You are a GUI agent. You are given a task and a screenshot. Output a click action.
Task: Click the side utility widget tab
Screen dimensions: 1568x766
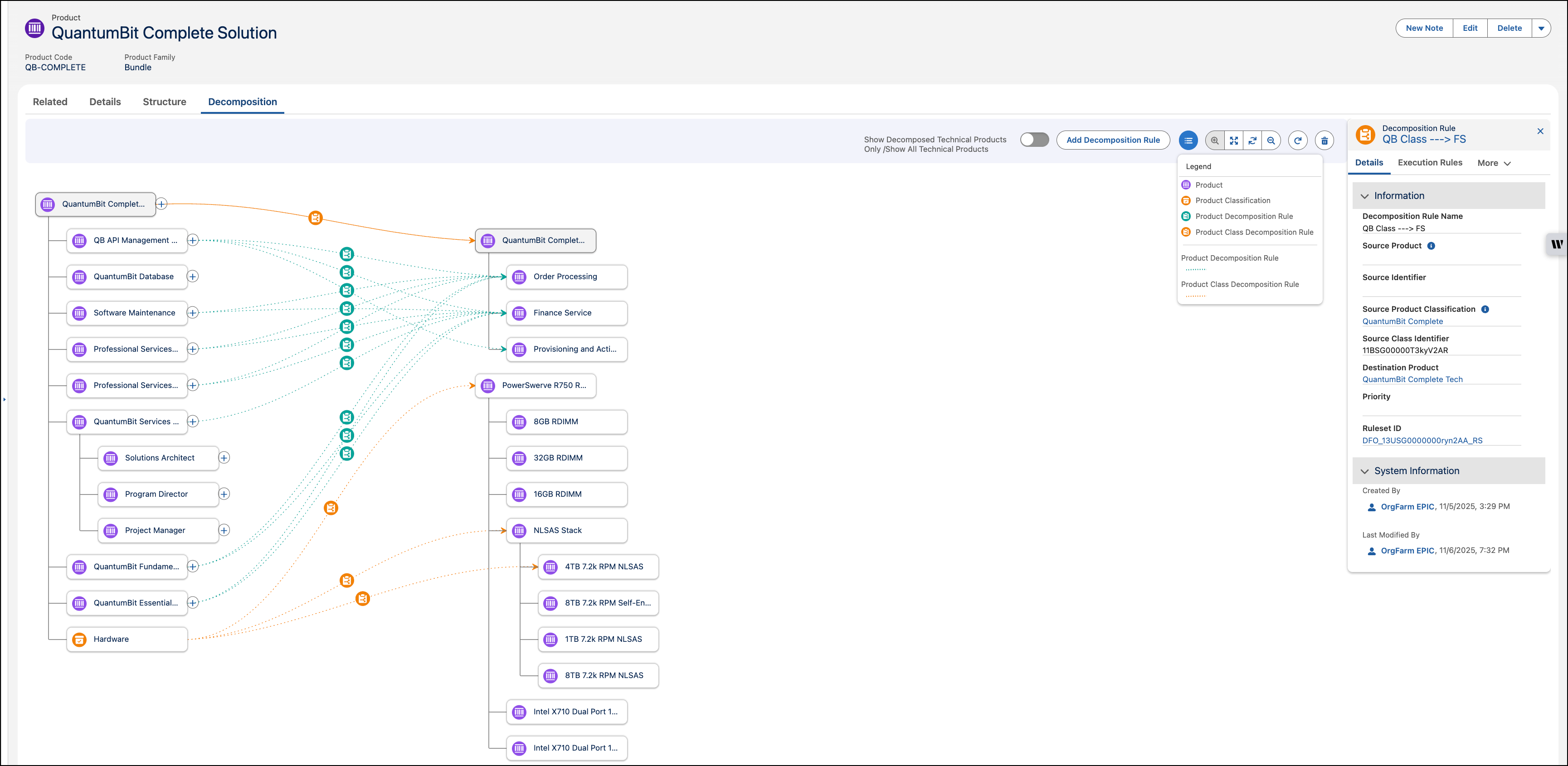1557,245
